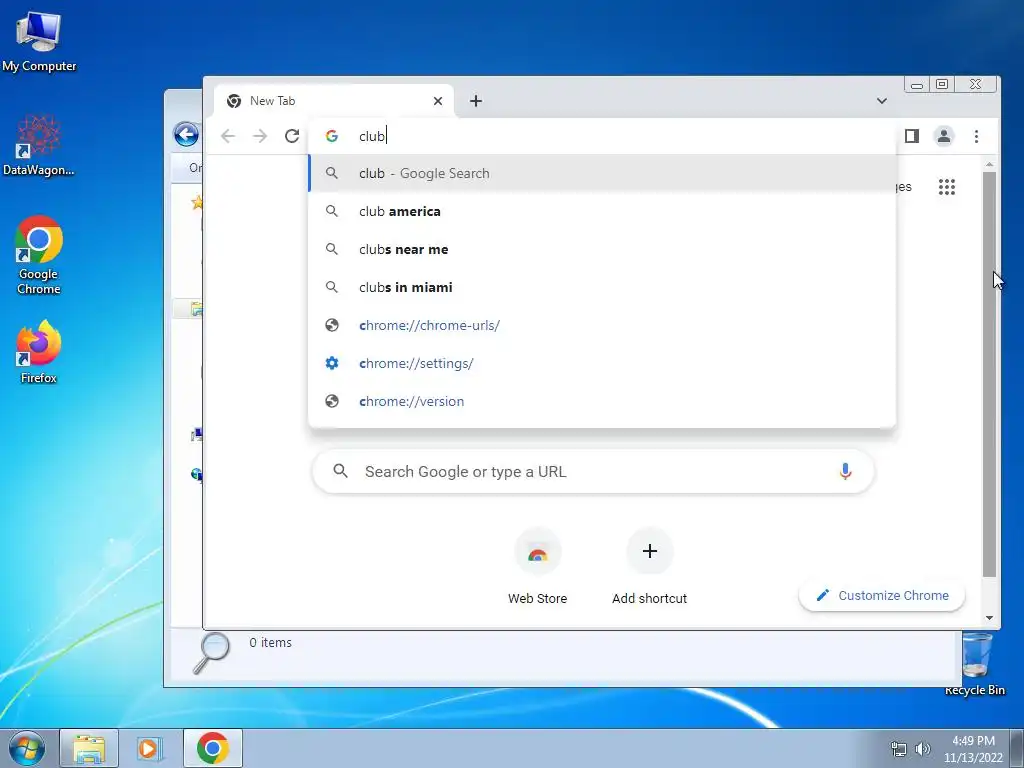Image resolution: width=1024 pixels, height=768 pixels.
Task: Expand the tab search chevron
Action: tap(882, 101)
